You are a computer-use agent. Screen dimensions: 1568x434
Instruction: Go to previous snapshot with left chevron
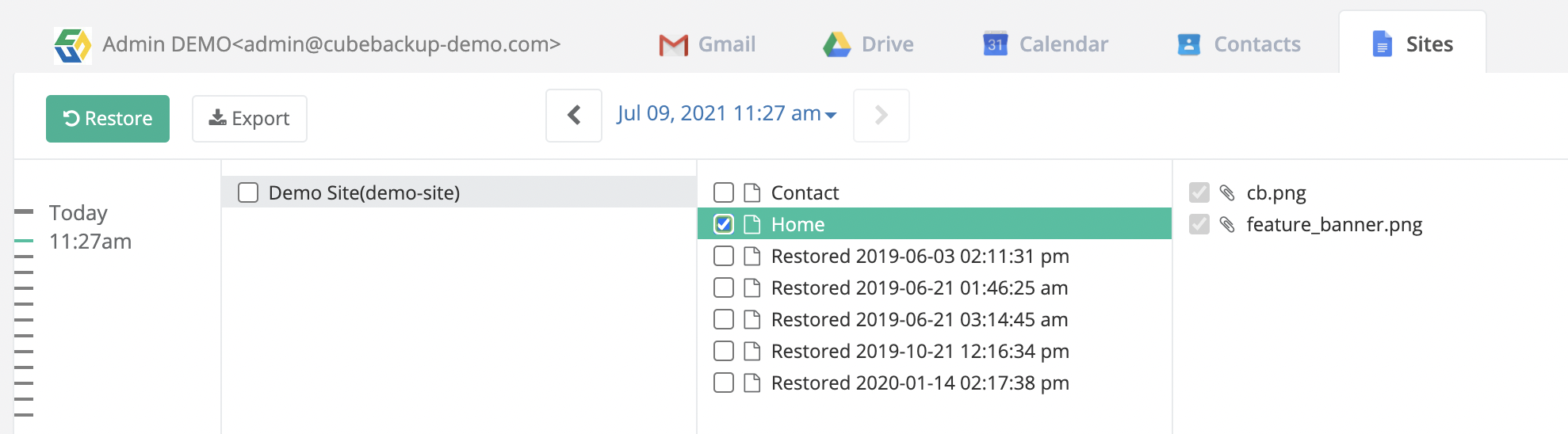pyautogui.click(x=574, y=116)
